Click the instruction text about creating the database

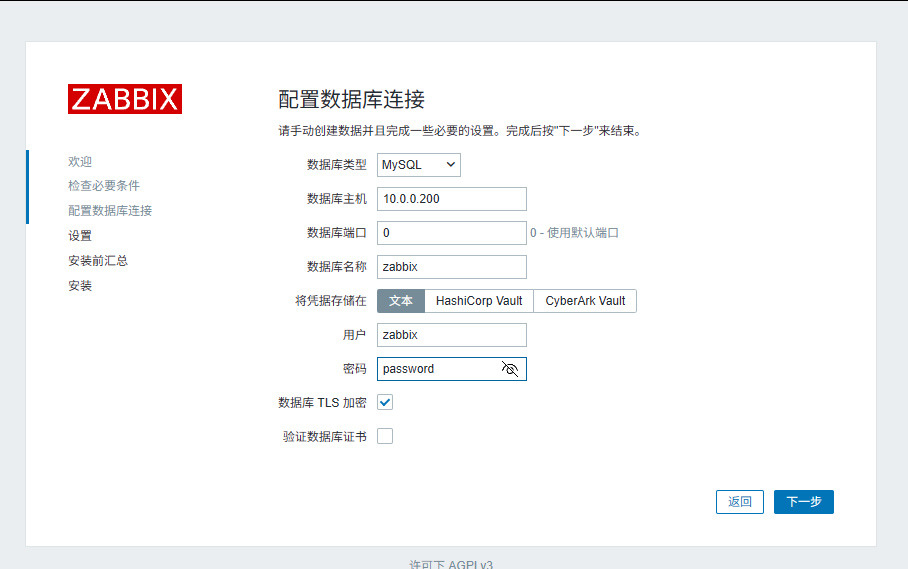(x=461, y=131)
